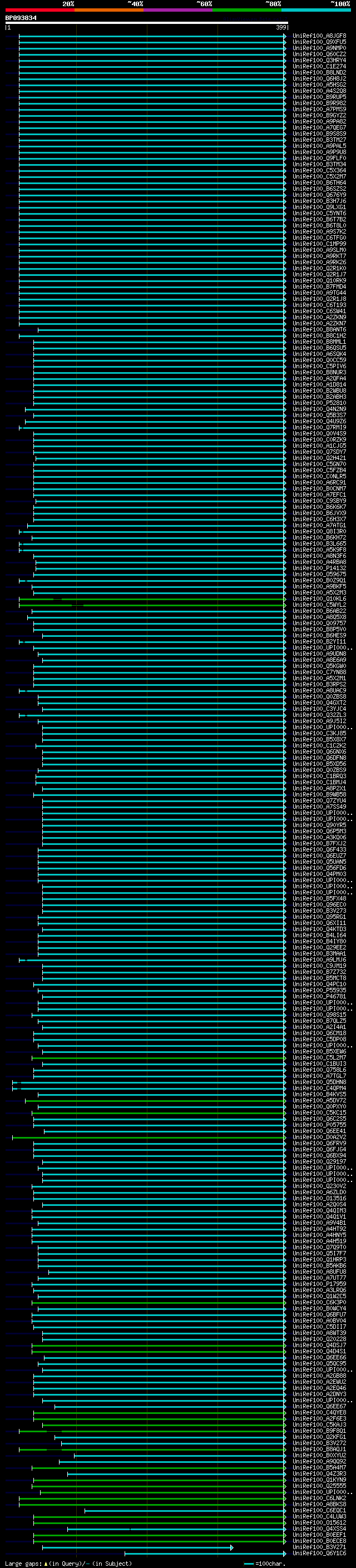Click the cyan ~100% legend color segment
This screenshot has height=1568, width=356.
coord(317,10)
